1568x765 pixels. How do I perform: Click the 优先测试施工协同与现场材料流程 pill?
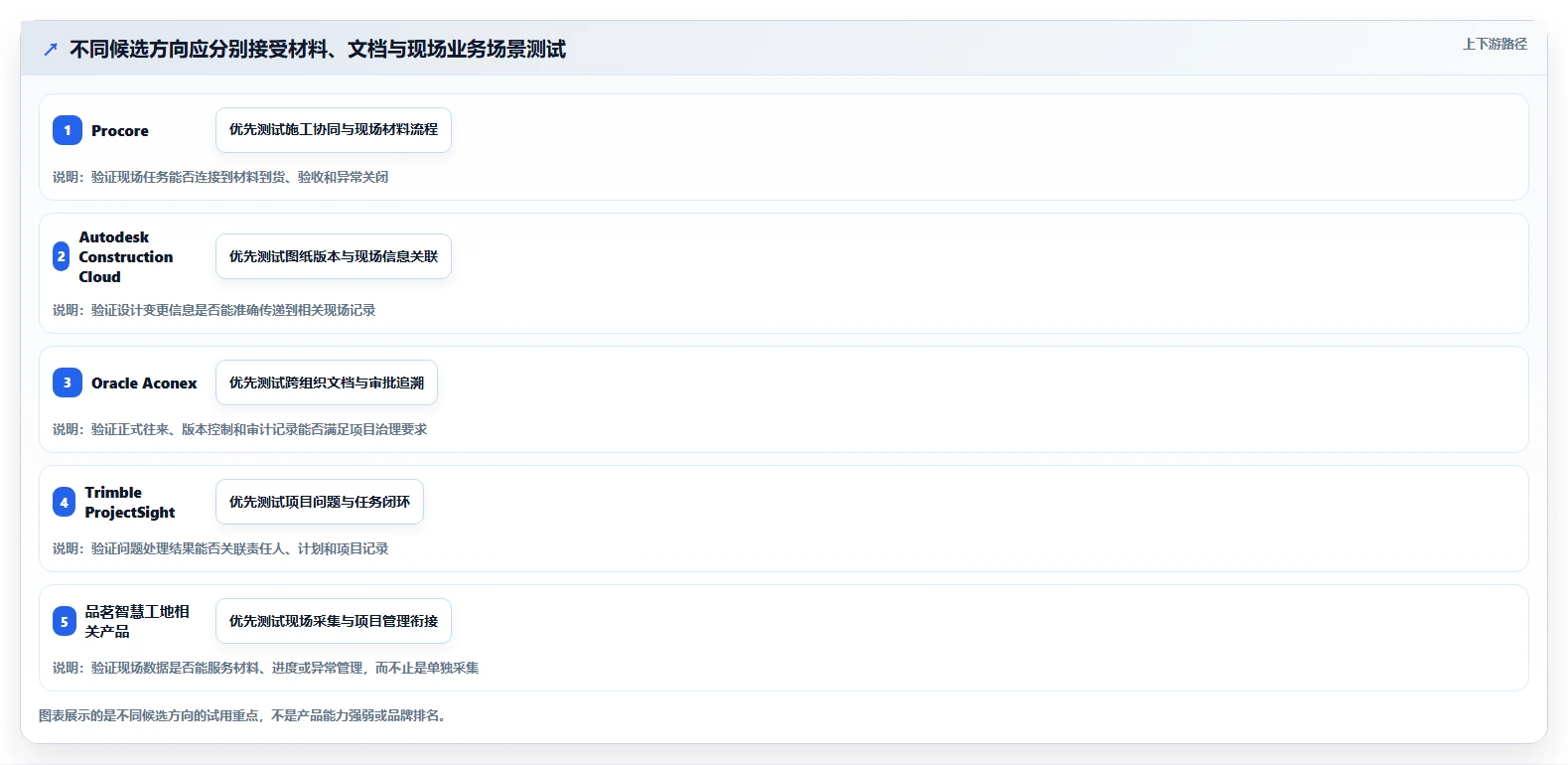pyautogui.click(x=334, y=130)
